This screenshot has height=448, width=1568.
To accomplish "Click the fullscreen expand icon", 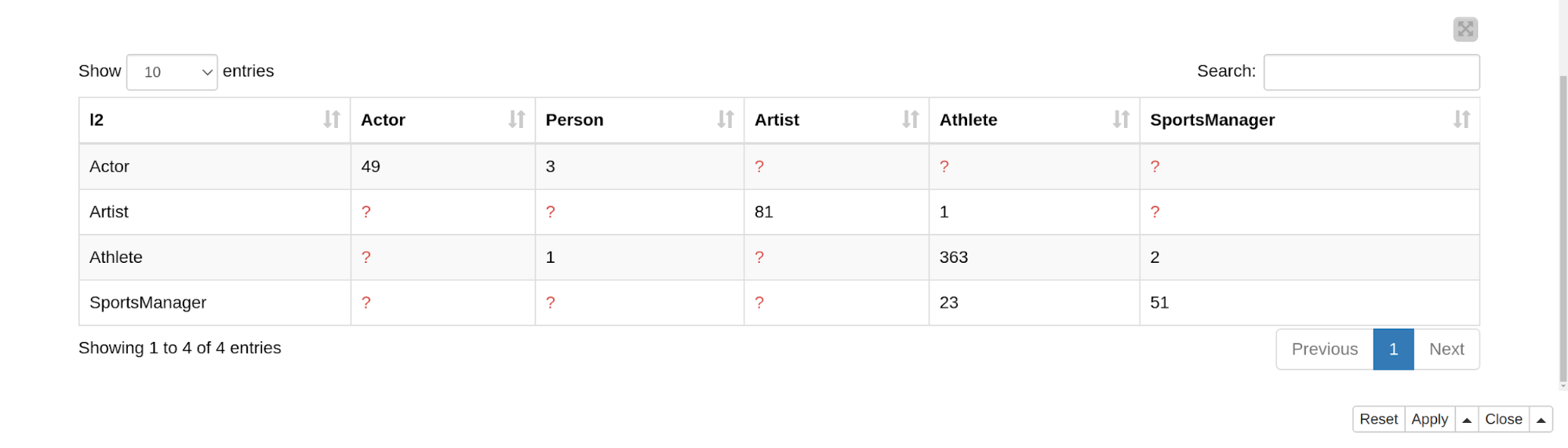I will pos(1465,29).
